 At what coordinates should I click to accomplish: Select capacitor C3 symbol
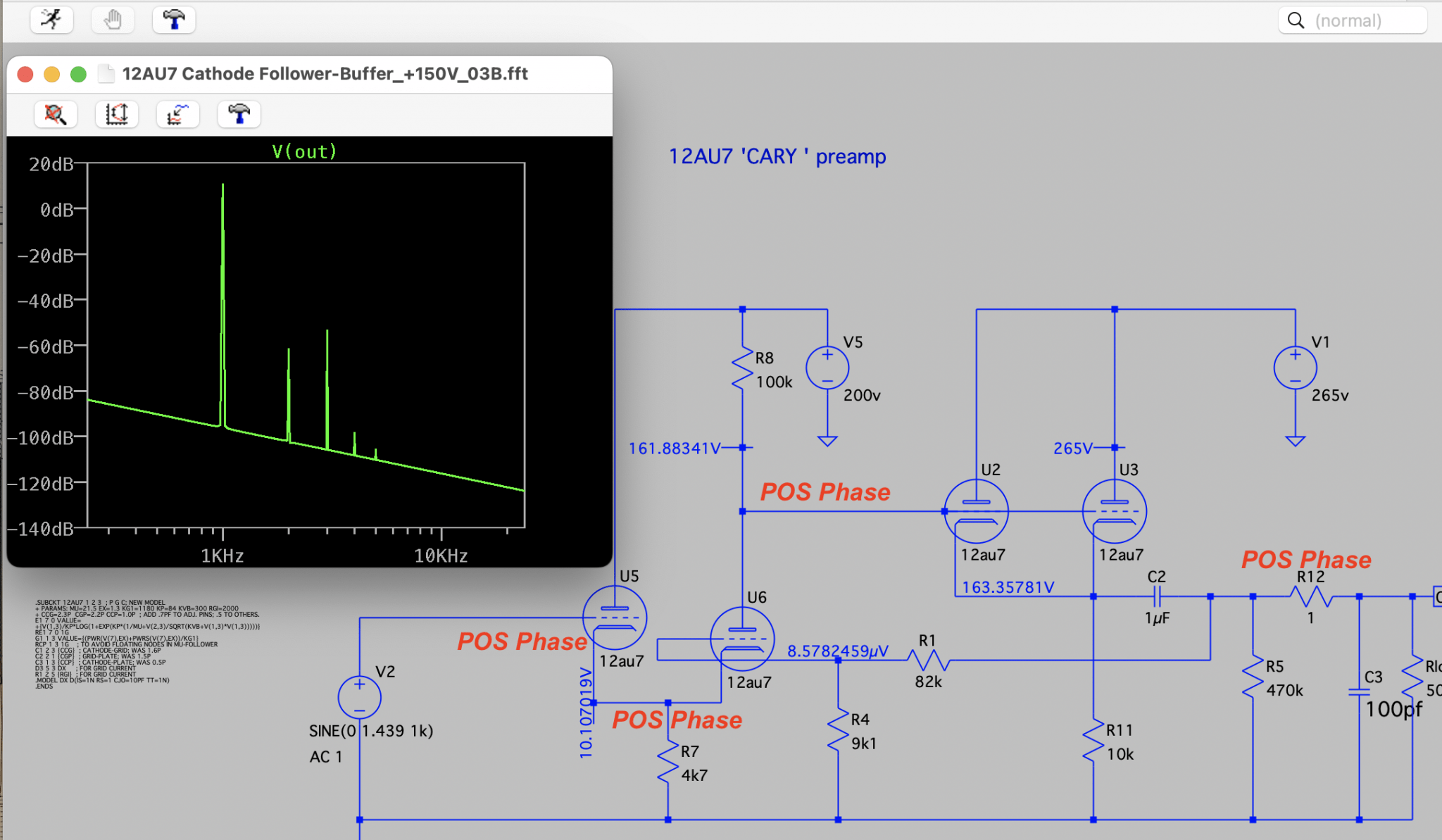[1359, 692]
